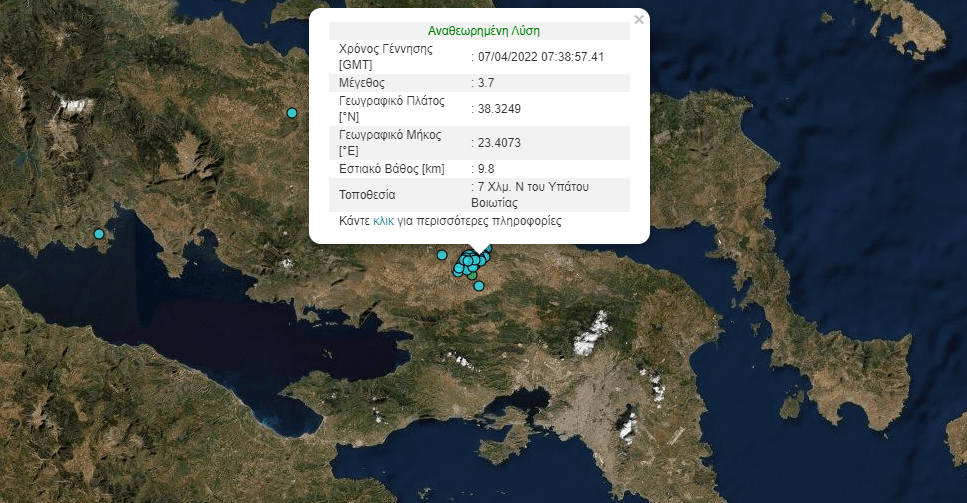The height and width of the screenshot is (503, 967).
Task: Click the 'Μέγεθος' label
Action: [x=362, y=83]
